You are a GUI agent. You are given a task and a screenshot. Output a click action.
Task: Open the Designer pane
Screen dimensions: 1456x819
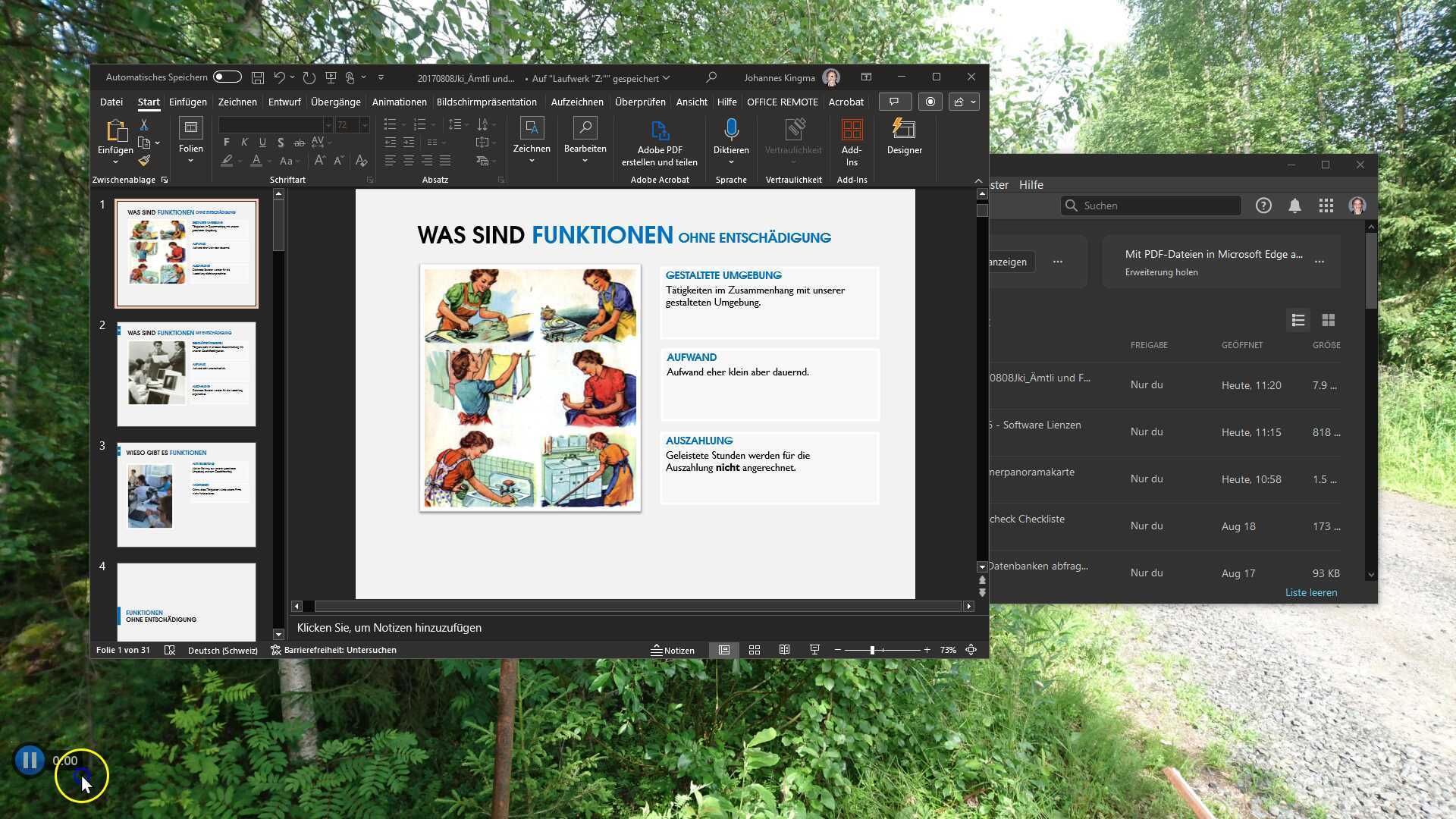(x=904, y=139)
